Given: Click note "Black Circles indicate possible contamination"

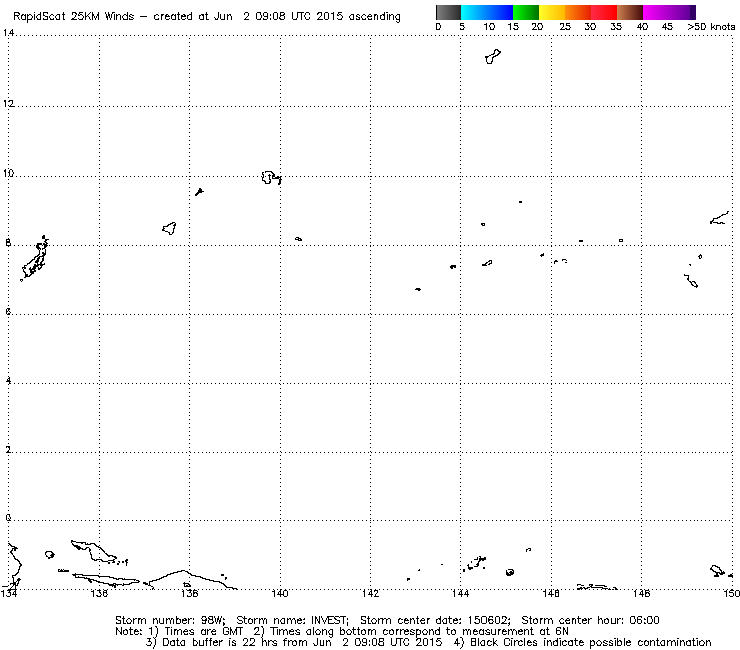Looking at the screenshot, I should click(x=590, y=642).
